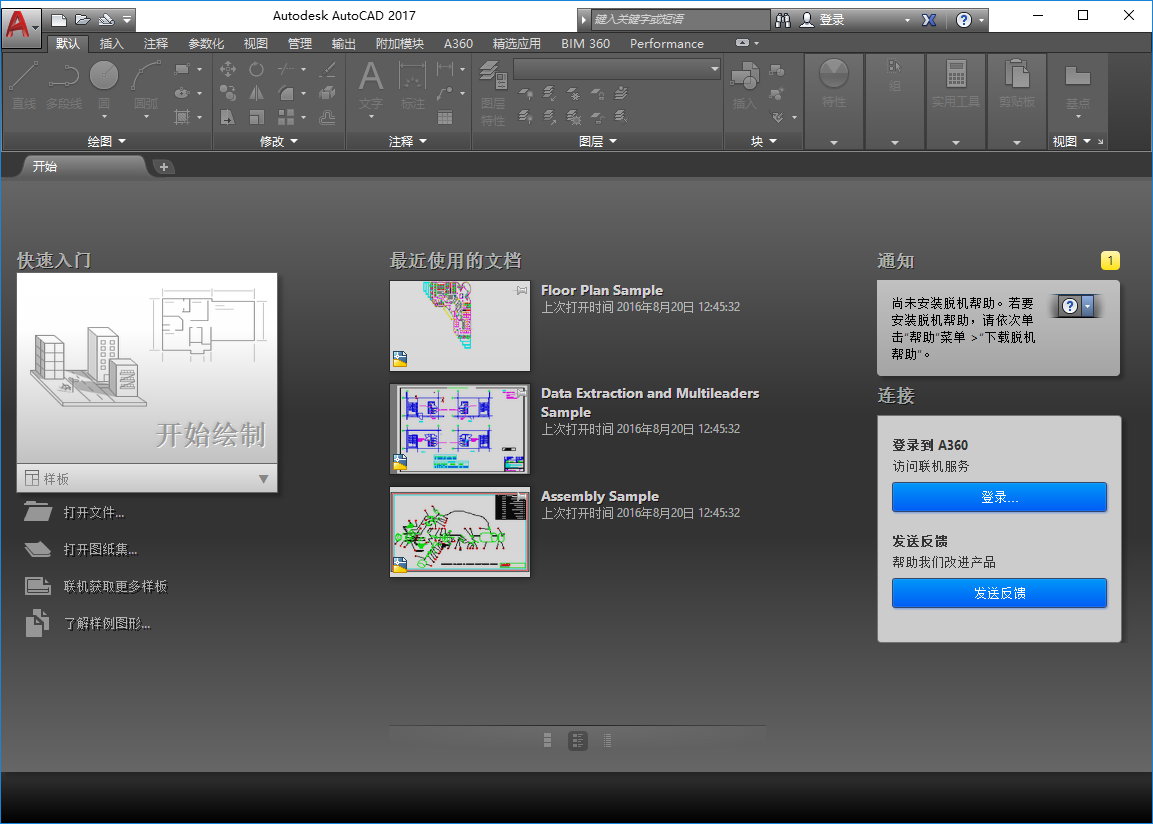Viewport: 1153px width, 824px height.
Task: Click the Scale tool in Modify panel
Action: [x=256, y=117]
